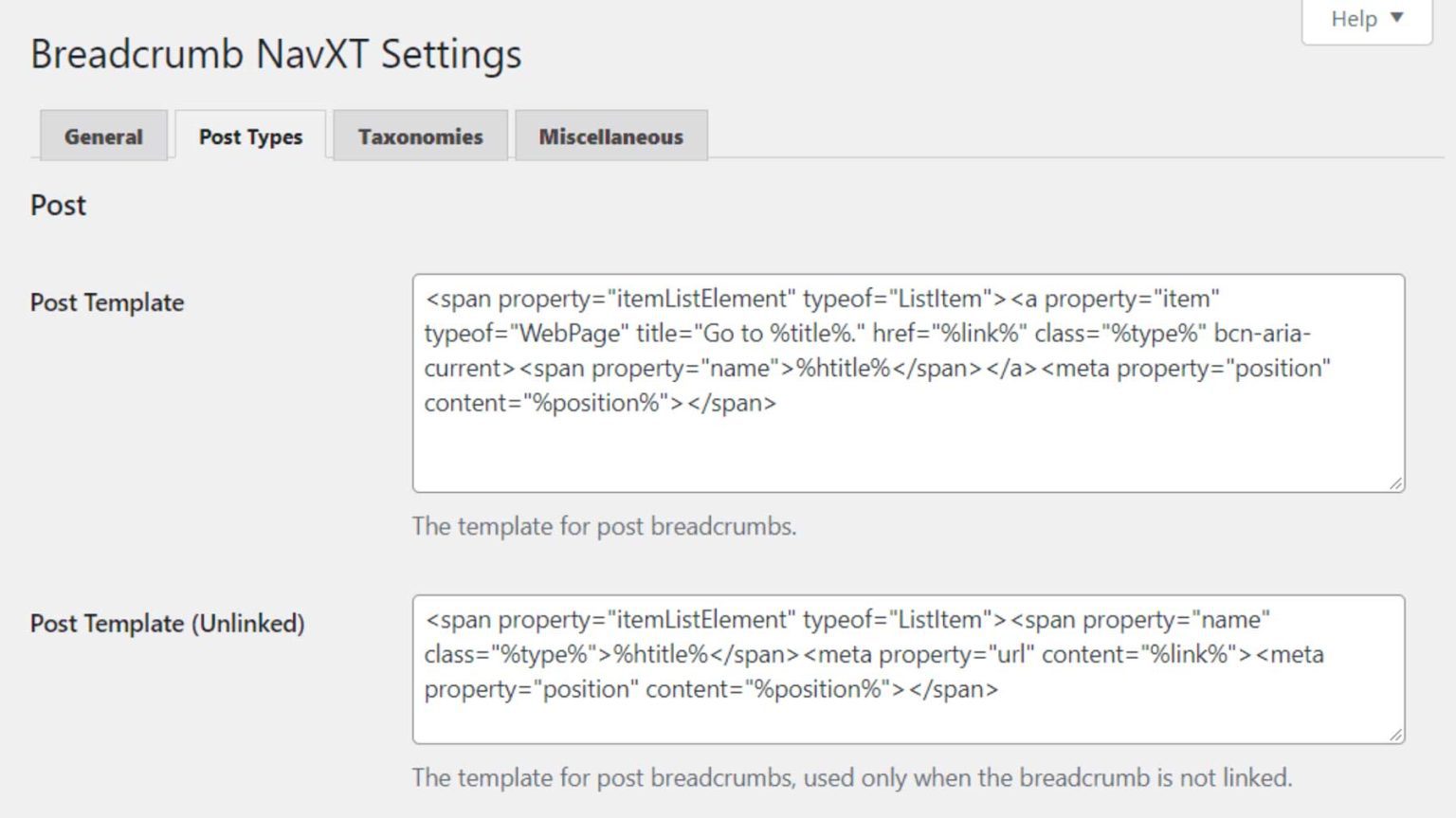
Task: Select the Post Template (Unlinked) label
Action: click(x=168, y=624)
